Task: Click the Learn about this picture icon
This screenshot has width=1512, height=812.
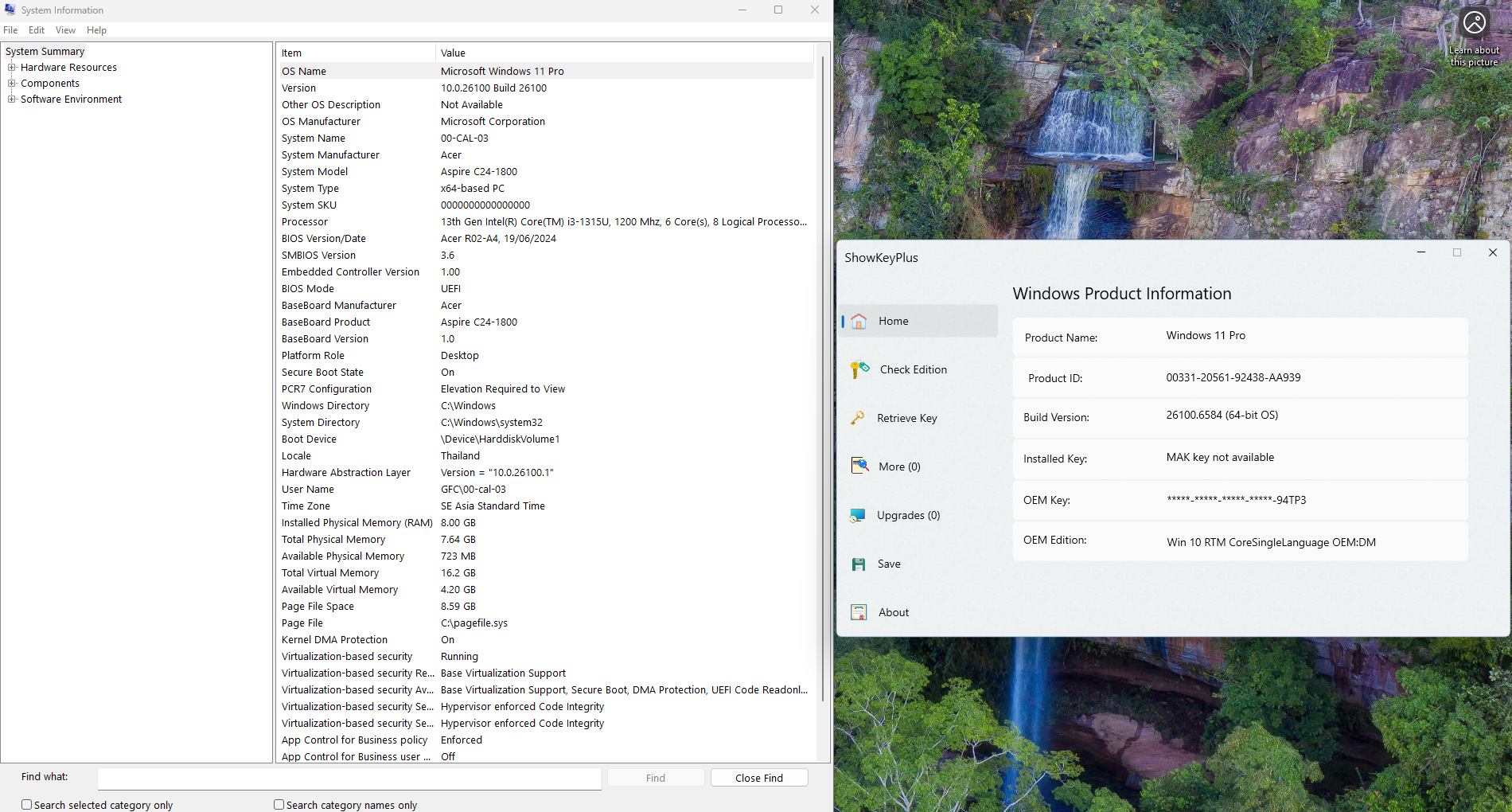Action: click(x=1474, y=22)
